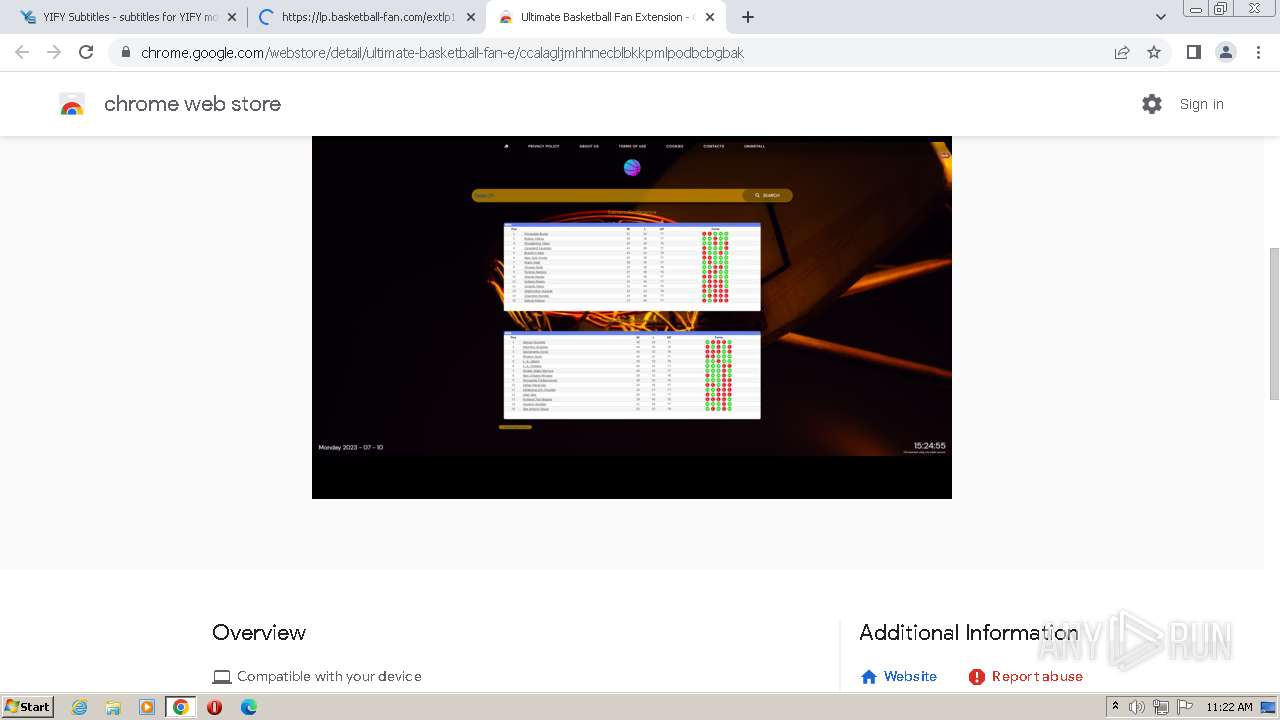1280x720 pixels.
Task: Open the extension Website link
Action: point(910,677)
